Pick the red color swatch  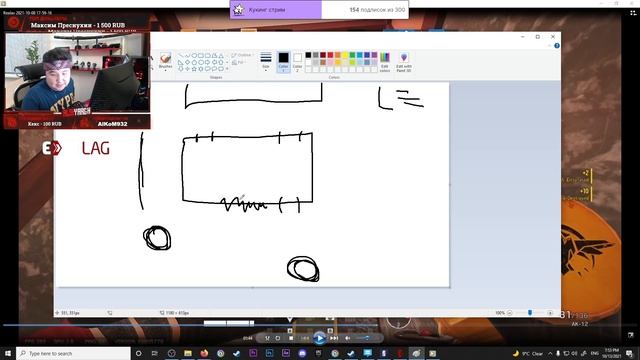coord(330,55)
